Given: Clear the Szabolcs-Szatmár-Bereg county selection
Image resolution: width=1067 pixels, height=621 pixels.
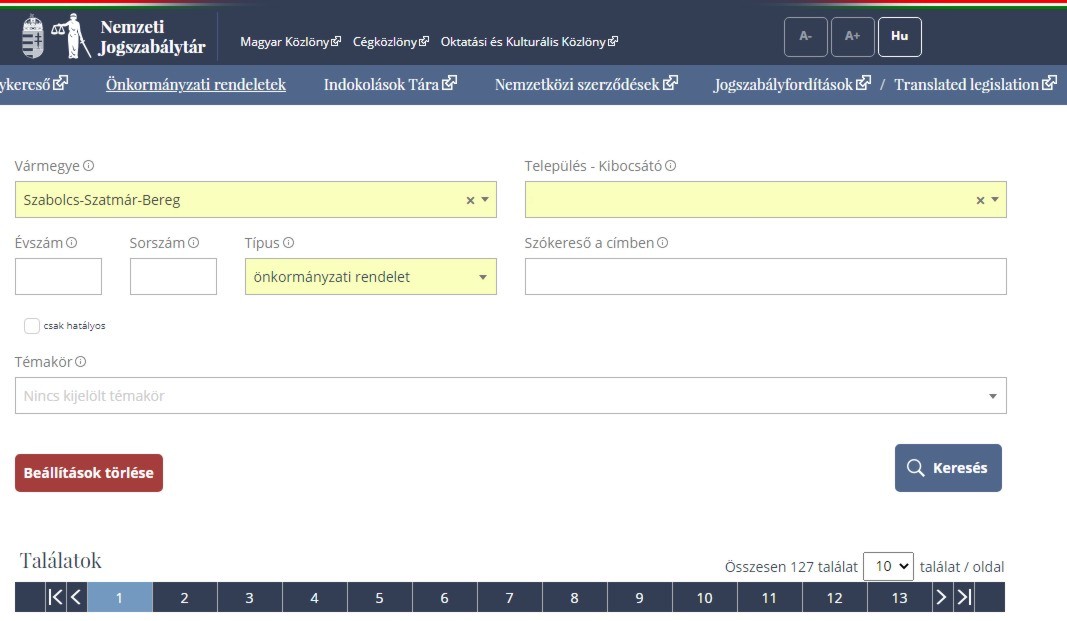Looking at the screenshot, I should pyautogui.click(x=470, y=200).
